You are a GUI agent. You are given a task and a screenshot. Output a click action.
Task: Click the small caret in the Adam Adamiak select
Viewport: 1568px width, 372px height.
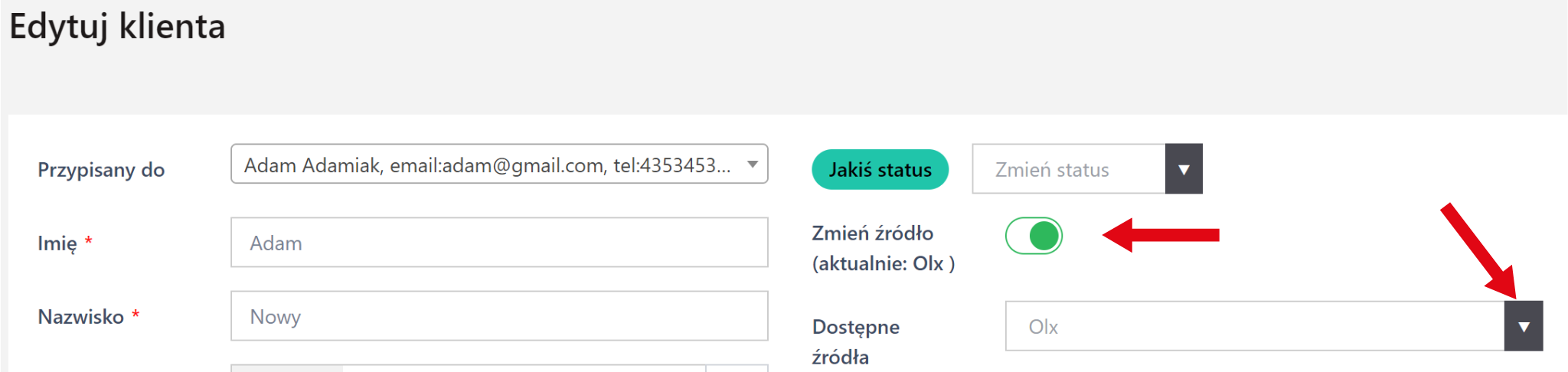pos(753,165)
